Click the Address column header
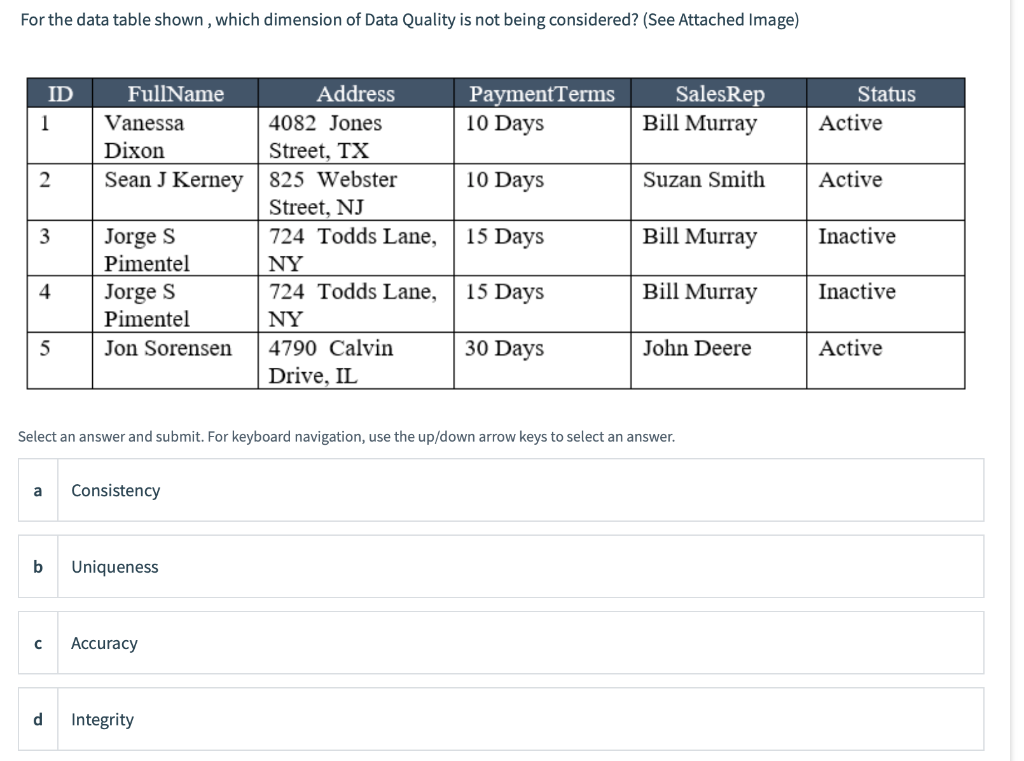1024x761 pixels. [356, 94]
